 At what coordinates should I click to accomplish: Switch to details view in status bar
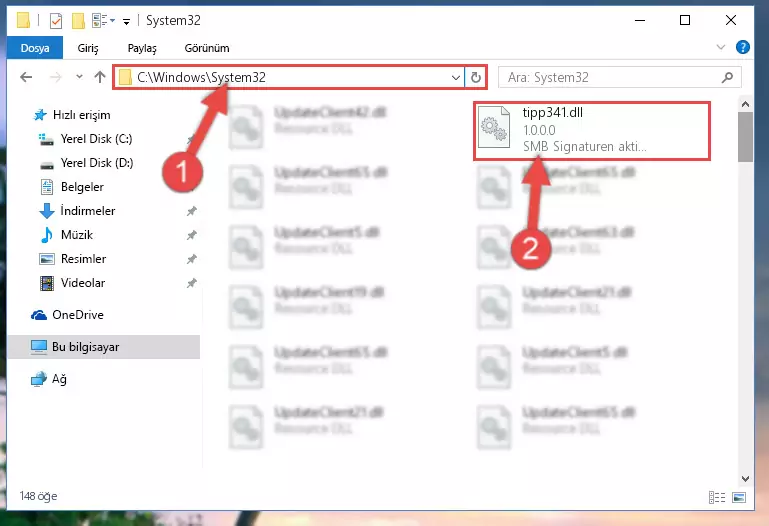click(717, 498)
